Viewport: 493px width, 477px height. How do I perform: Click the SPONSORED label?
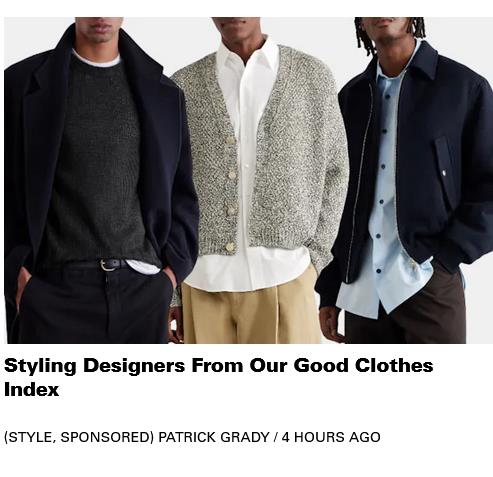point(106,437)
